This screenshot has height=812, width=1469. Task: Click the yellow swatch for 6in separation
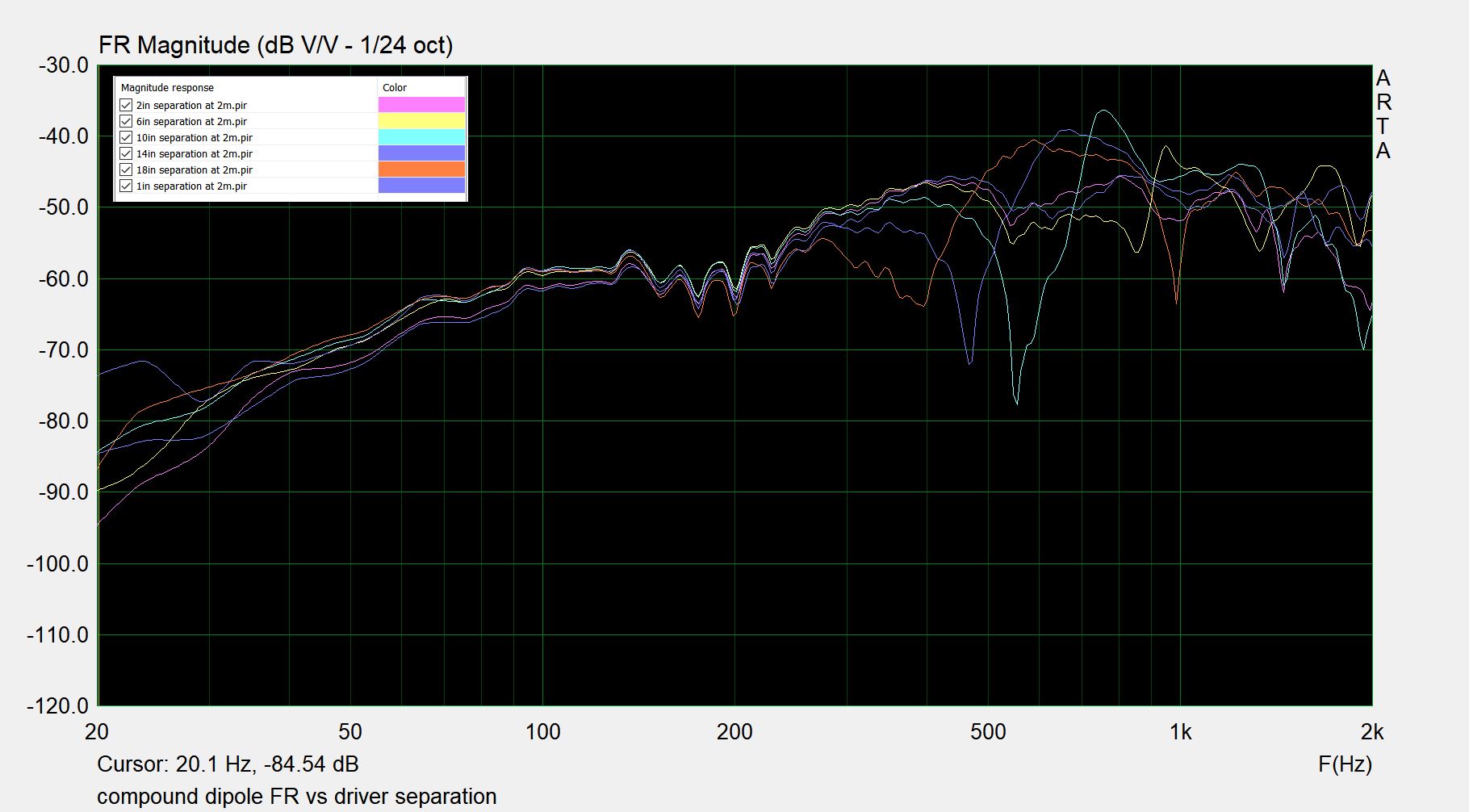[421, 121]
